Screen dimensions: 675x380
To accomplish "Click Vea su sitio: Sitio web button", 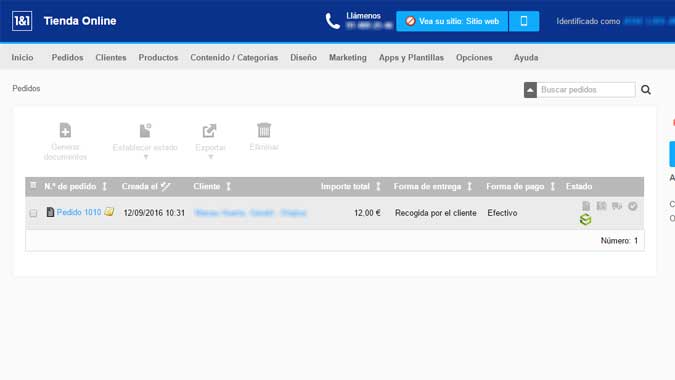I will [x=452, y=21].
